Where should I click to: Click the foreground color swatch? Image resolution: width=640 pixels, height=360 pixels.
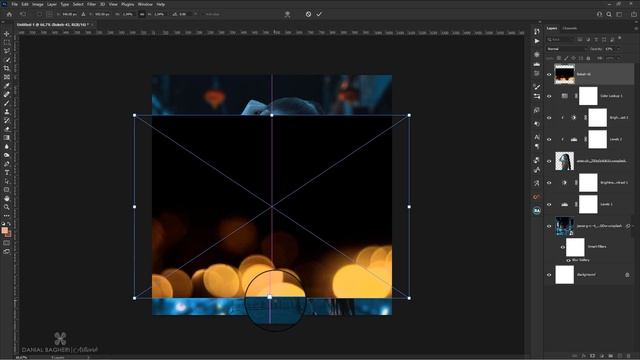click(x=5, y=231)
